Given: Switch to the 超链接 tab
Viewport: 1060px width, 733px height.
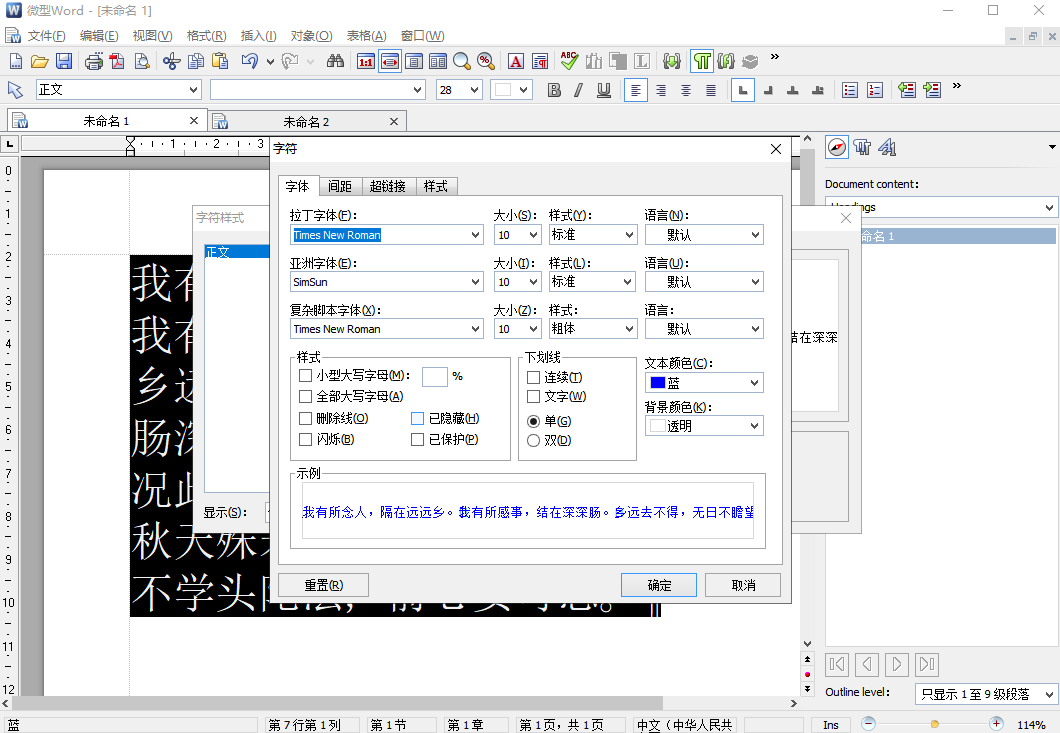Looking at the screenshot, I should [388, 187].
